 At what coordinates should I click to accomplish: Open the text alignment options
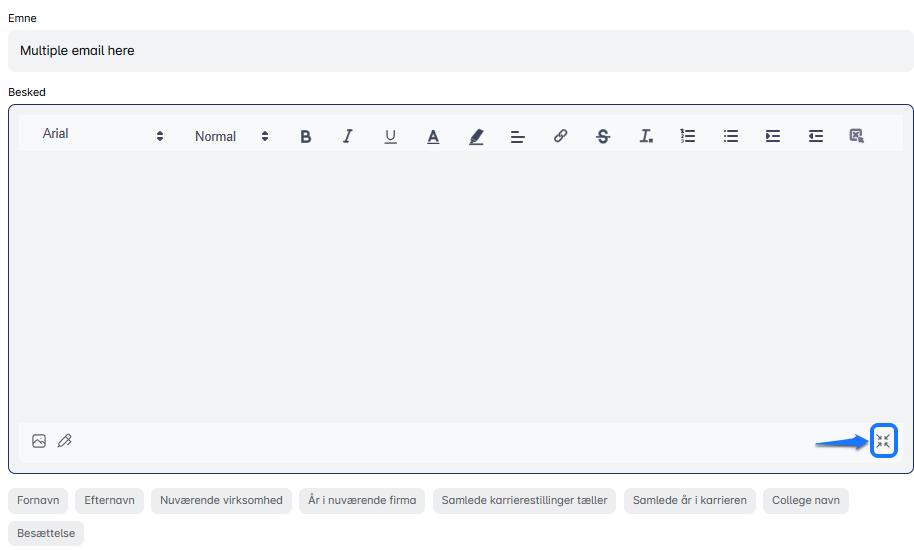(x=518, y=136)
